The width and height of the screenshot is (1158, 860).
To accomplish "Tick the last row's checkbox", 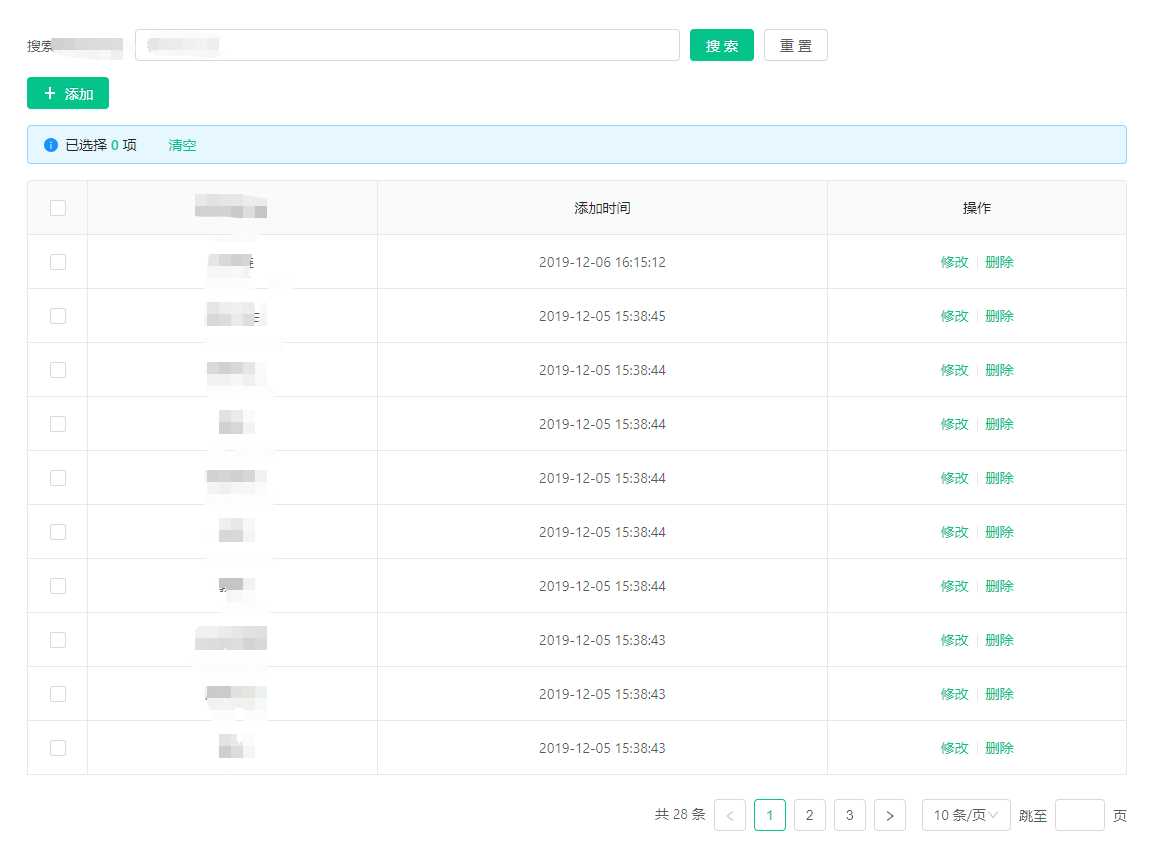I will click(58, 748).
